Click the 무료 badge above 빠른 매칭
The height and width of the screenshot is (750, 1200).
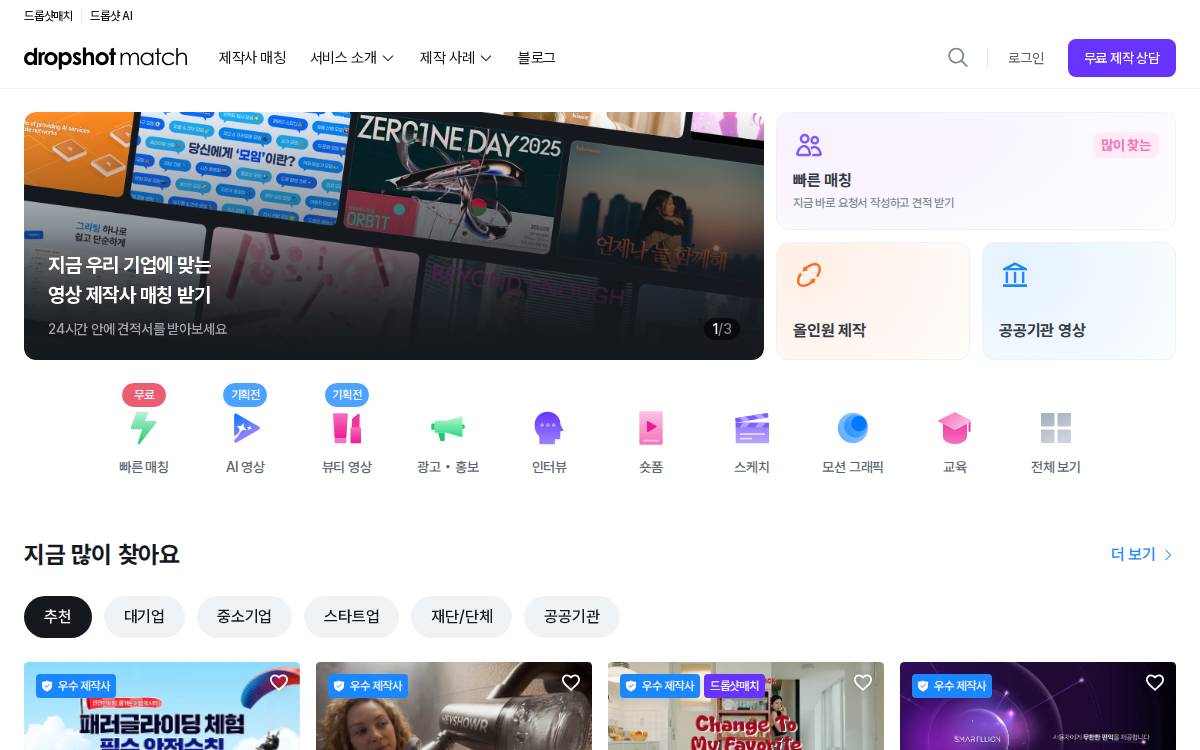(x=144, y=395)
